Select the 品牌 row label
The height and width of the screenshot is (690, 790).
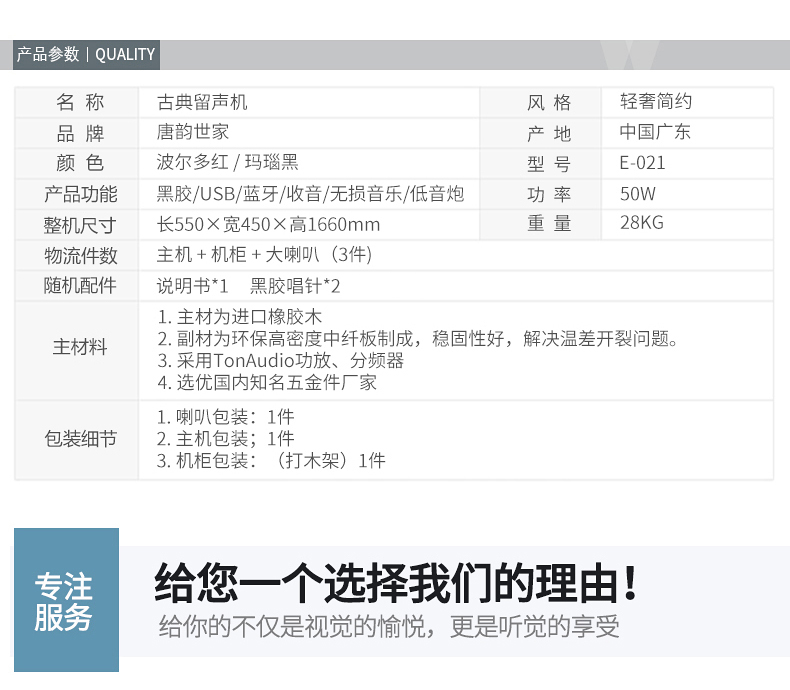(x=80, y=133)
